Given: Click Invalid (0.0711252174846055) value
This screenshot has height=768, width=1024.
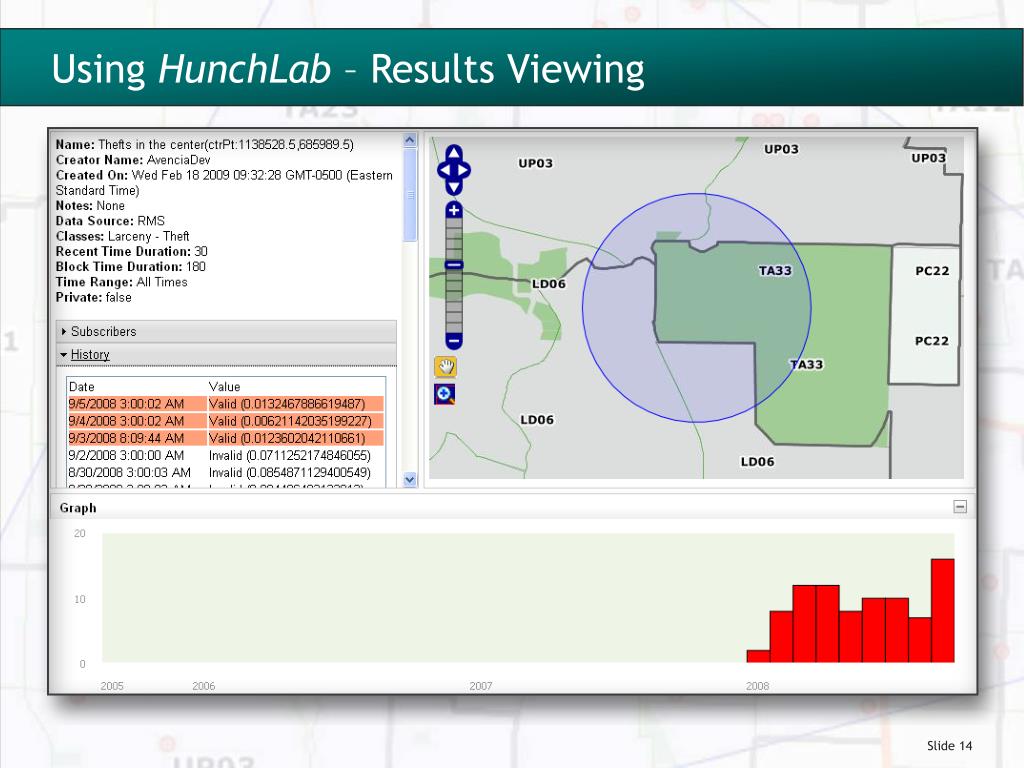Looking at the screenshot, I should [x=289, y=455].
